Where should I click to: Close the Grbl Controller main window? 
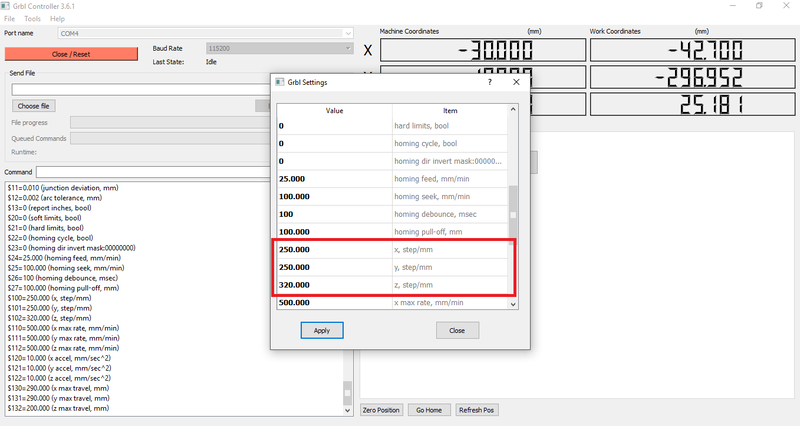[786, 6]
